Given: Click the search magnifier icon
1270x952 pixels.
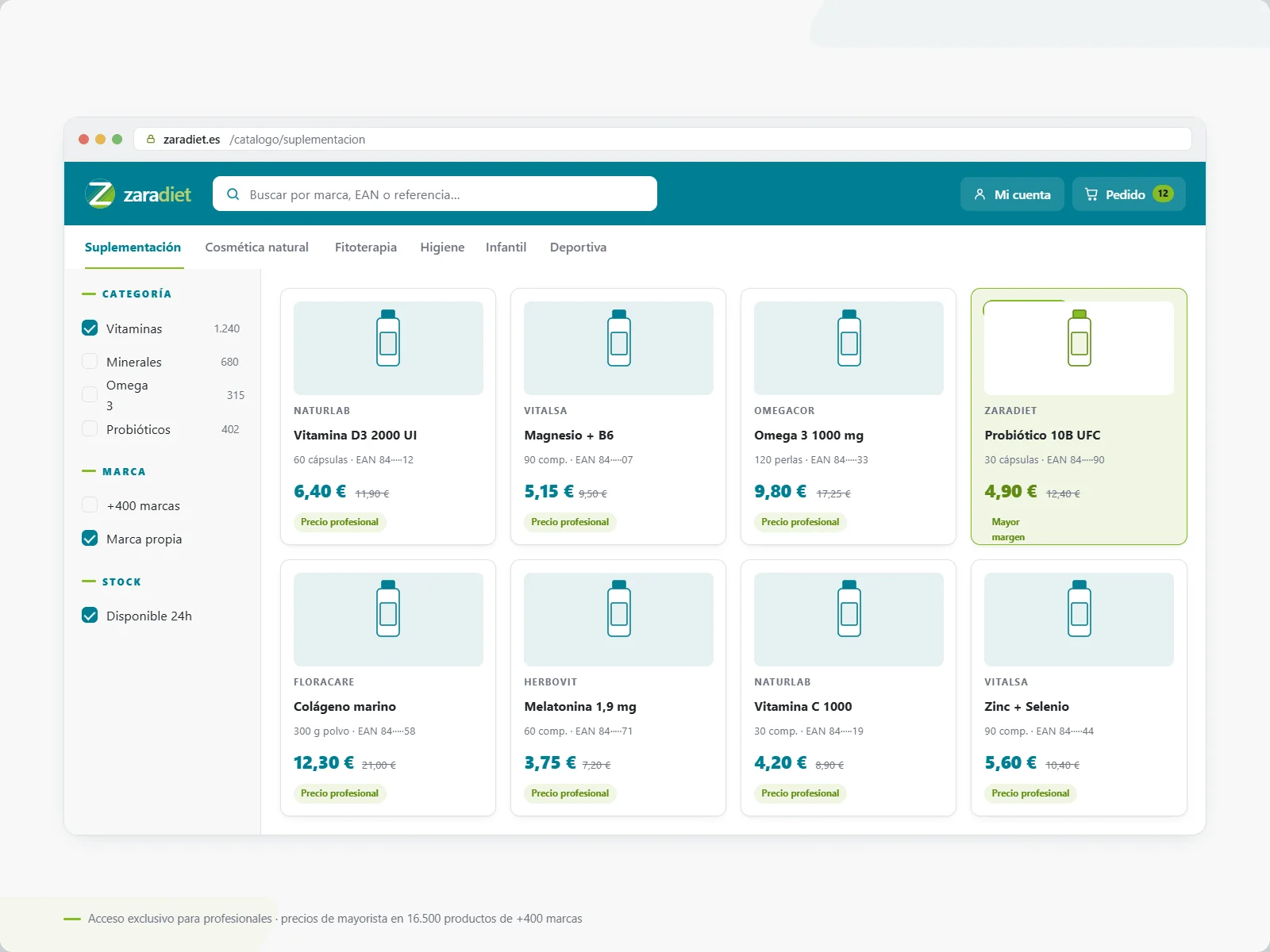Looking at the screenshot, I should coord(233,194).
